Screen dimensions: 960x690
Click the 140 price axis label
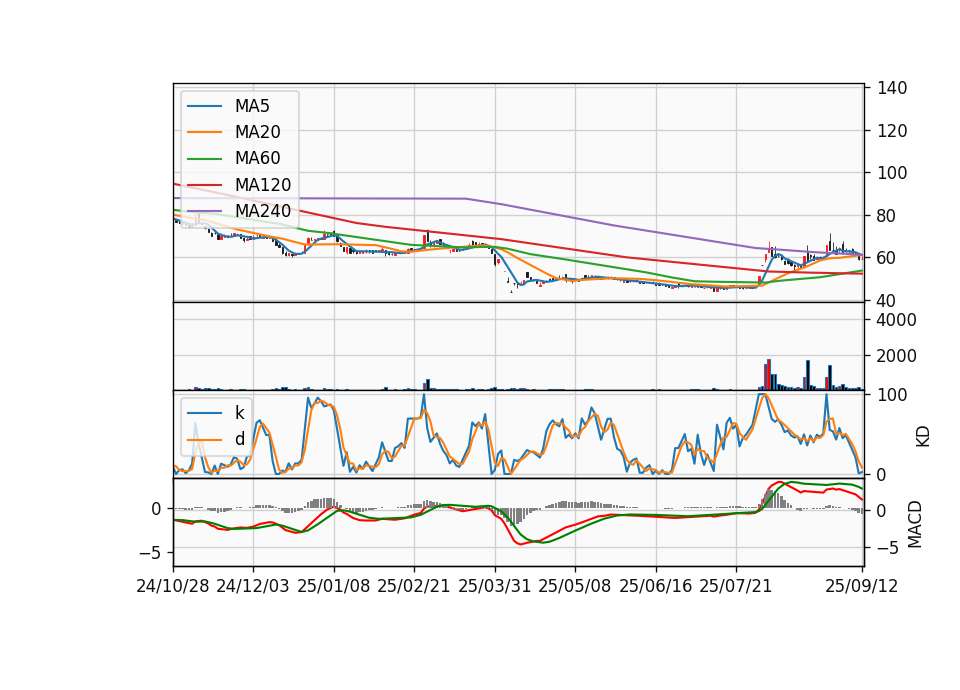(892, 88)
